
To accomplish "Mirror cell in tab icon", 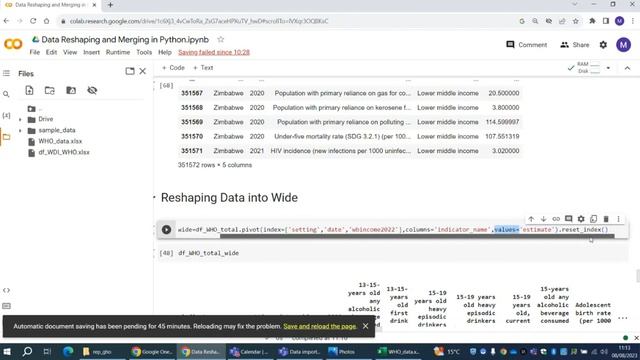I will [593, 219].
